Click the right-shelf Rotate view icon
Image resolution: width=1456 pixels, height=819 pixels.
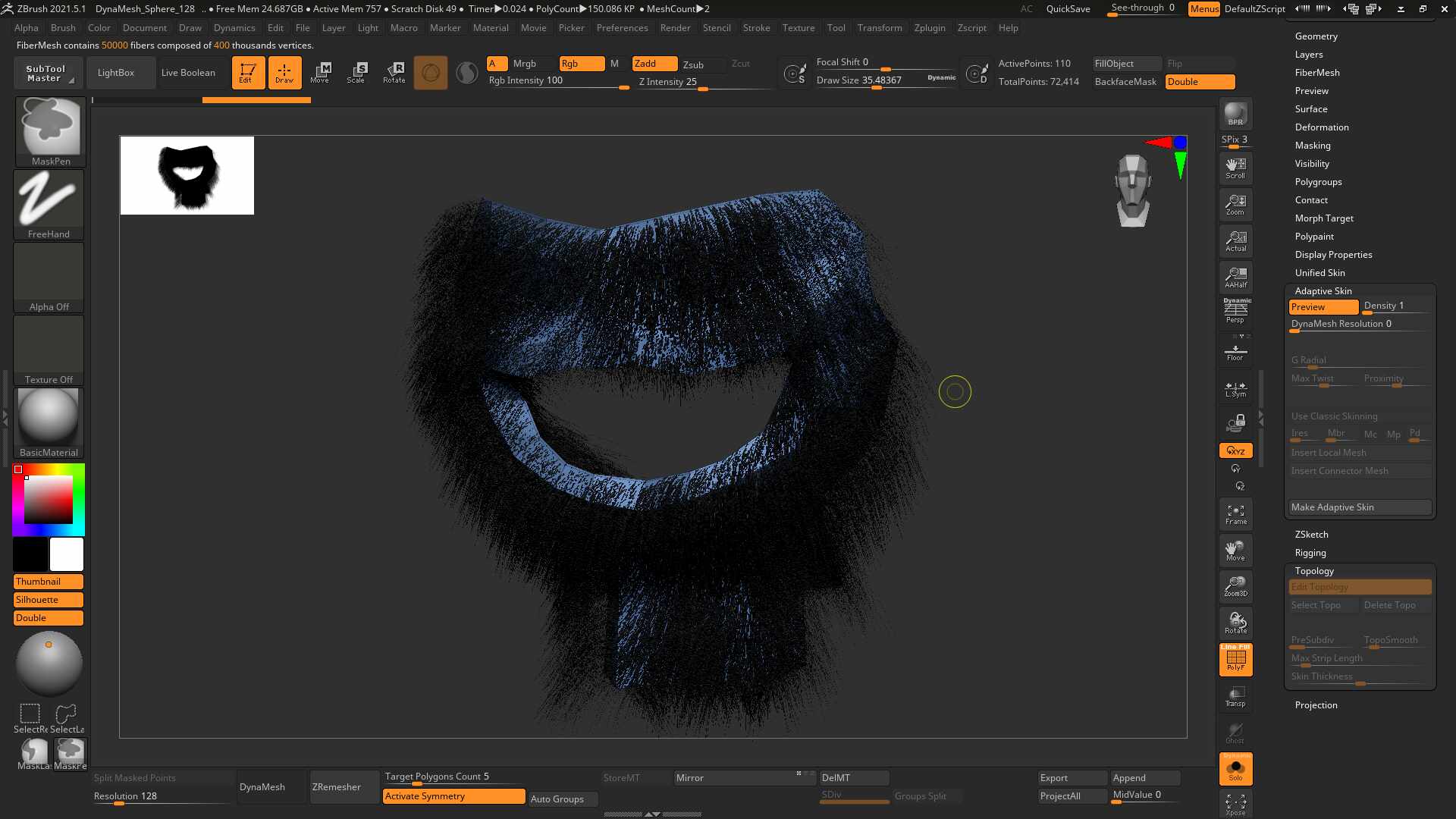(x=1235, y=623)
